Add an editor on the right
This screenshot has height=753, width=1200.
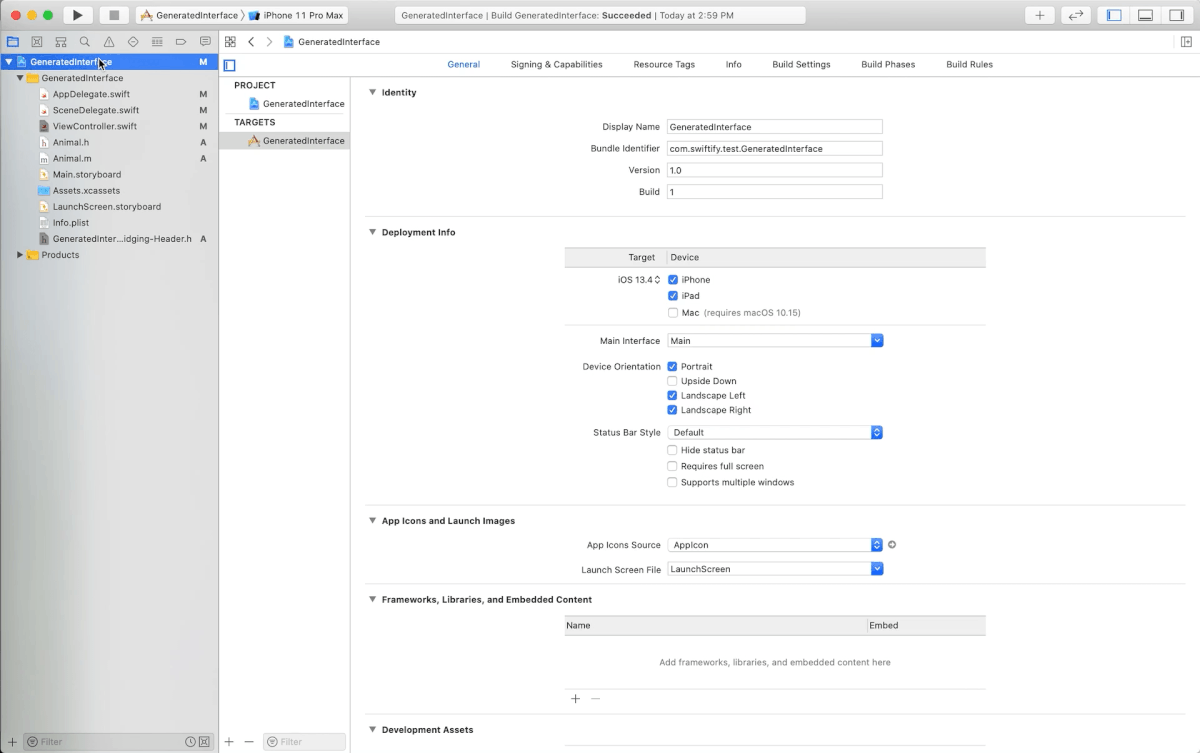(x=1186, y=42)
